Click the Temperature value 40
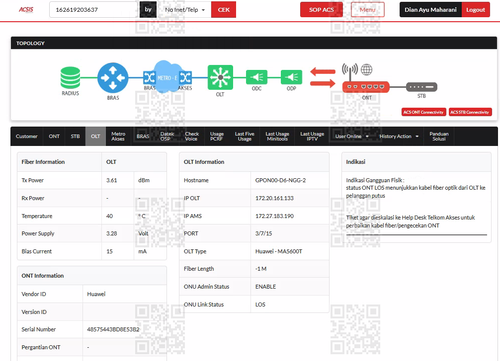The height and width of the screenshot is (361, 500). (x=109, y=216)
